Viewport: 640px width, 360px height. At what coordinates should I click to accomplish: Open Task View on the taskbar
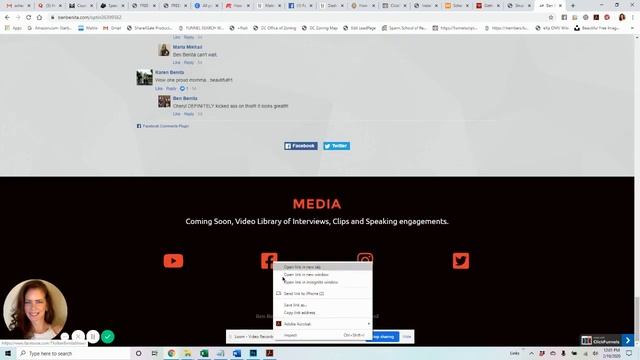[x=155, y=353]
